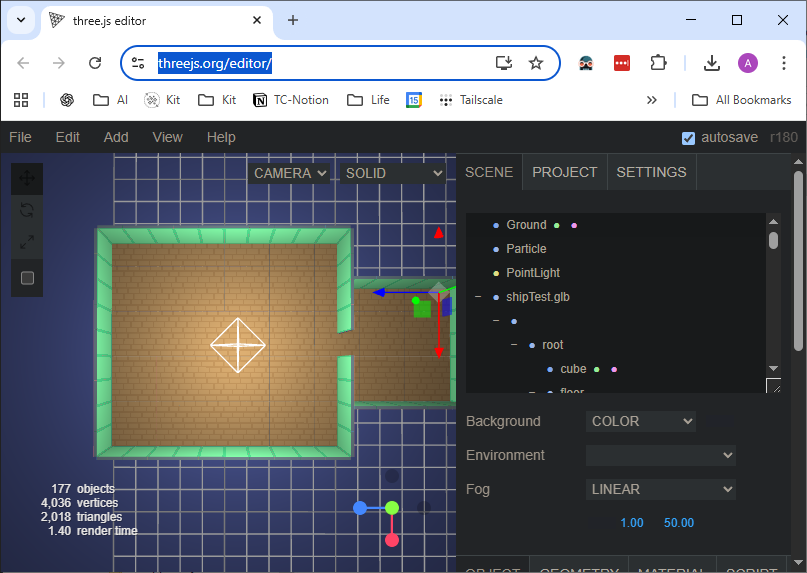
Task: Click the white point light helper in viewport
Action: [238, 345]
